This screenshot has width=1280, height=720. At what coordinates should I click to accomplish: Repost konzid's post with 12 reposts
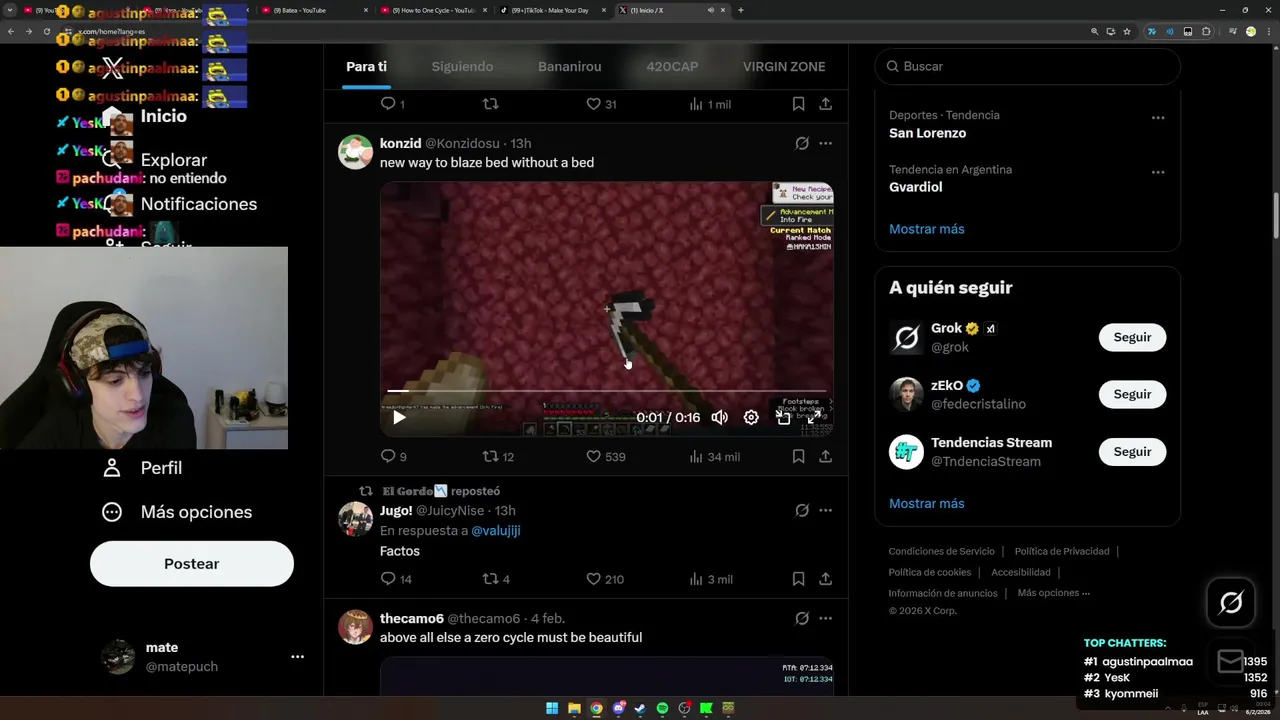(x=498, y=456)
